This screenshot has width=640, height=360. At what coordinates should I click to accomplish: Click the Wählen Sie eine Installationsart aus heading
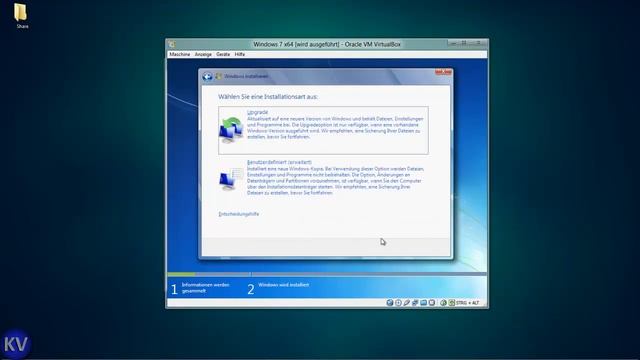[268, 97]
